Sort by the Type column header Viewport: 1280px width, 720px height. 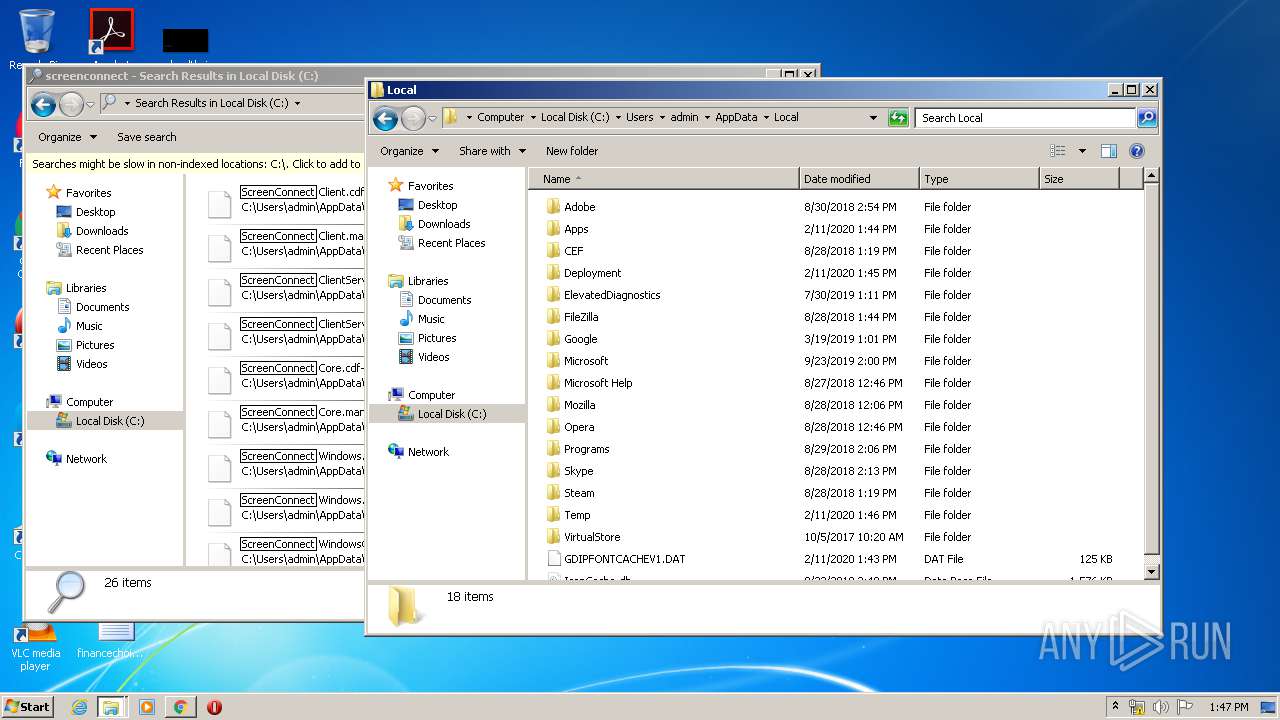(x=979, y=179)
